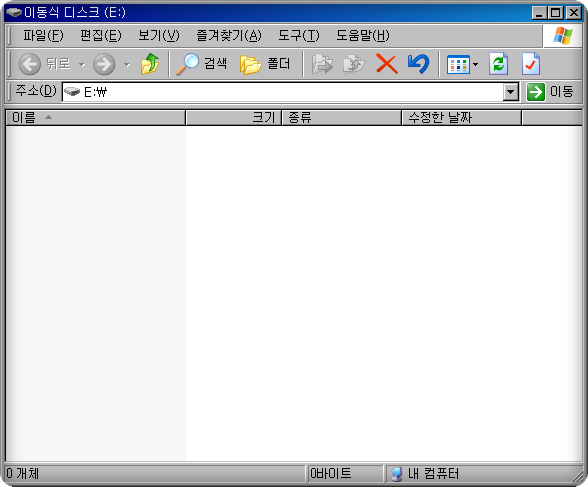Click the red X Delete icon
588x487 pixels.
click(x=387, y=64)
